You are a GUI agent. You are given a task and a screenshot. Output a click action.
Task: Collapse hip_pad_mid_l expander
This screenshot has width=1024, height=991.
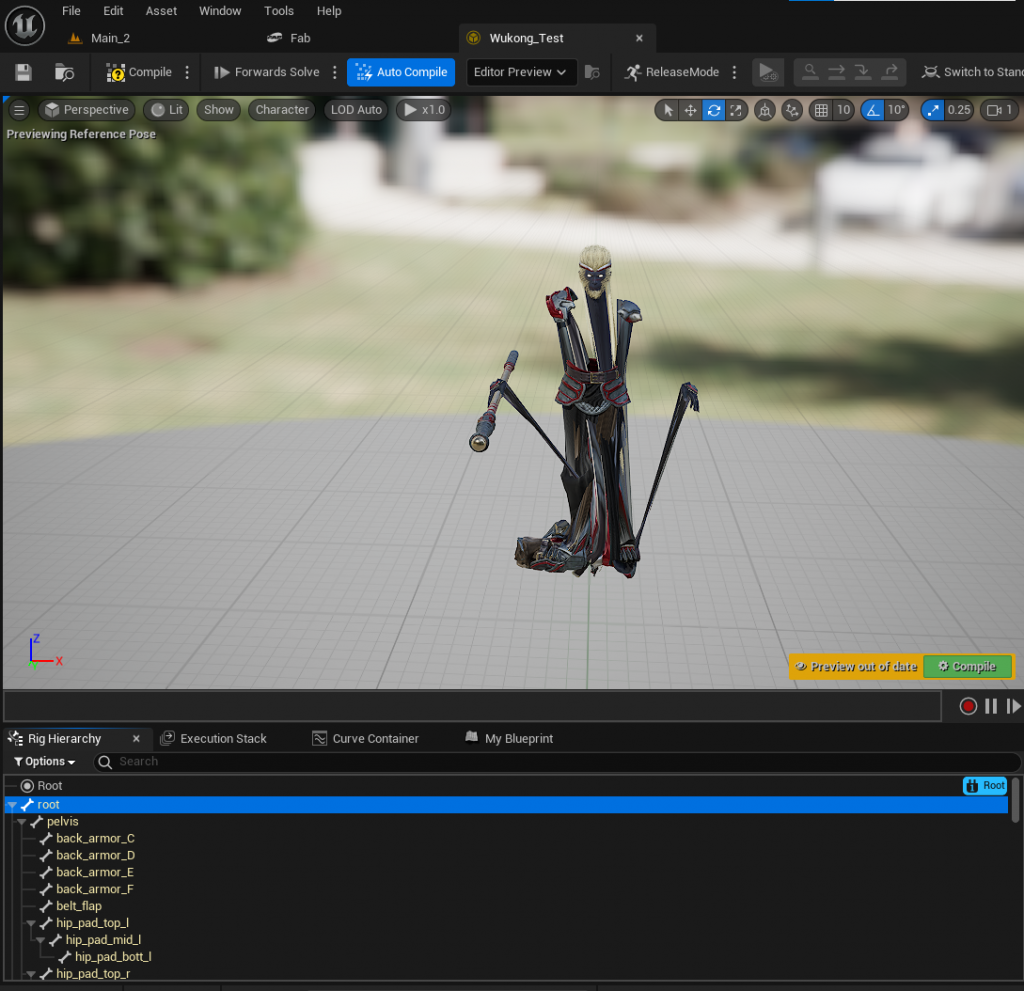pos(40,940)
